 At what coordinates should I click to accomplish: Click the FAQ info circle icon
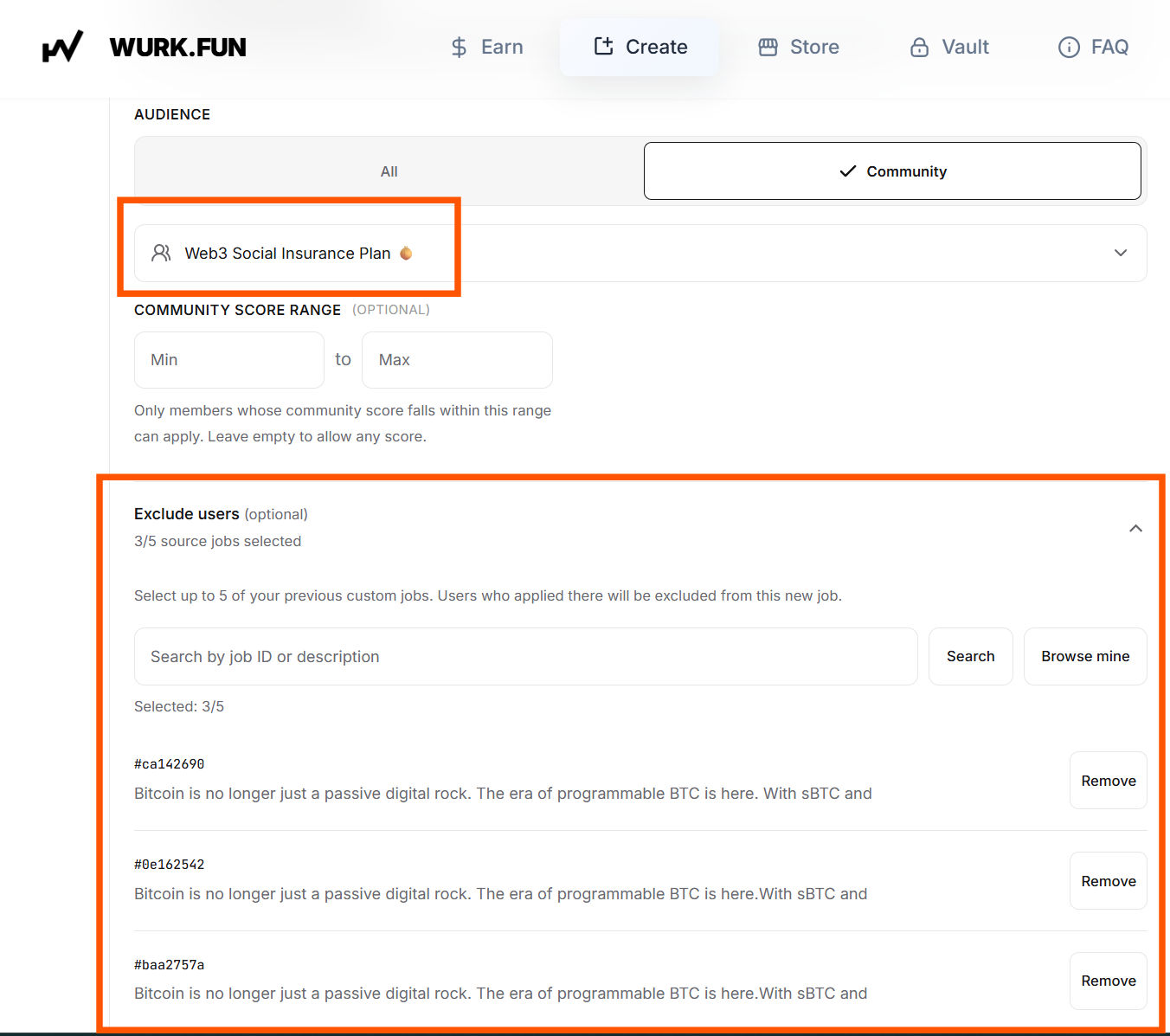[x=1069, y=47]
